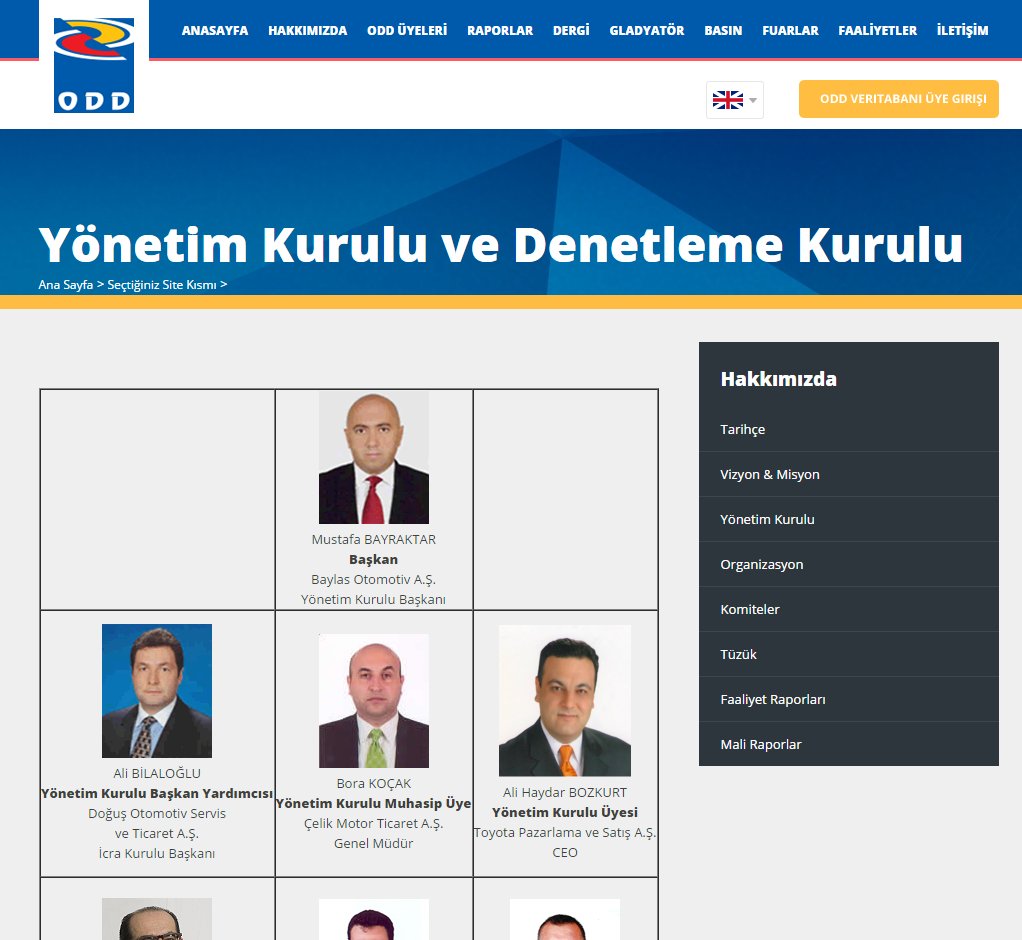This screenshot has height=940, width=1022.
Task: Click ODD VERITABANI ÜYE GIRIŞI button
Action: coord(899,99)
